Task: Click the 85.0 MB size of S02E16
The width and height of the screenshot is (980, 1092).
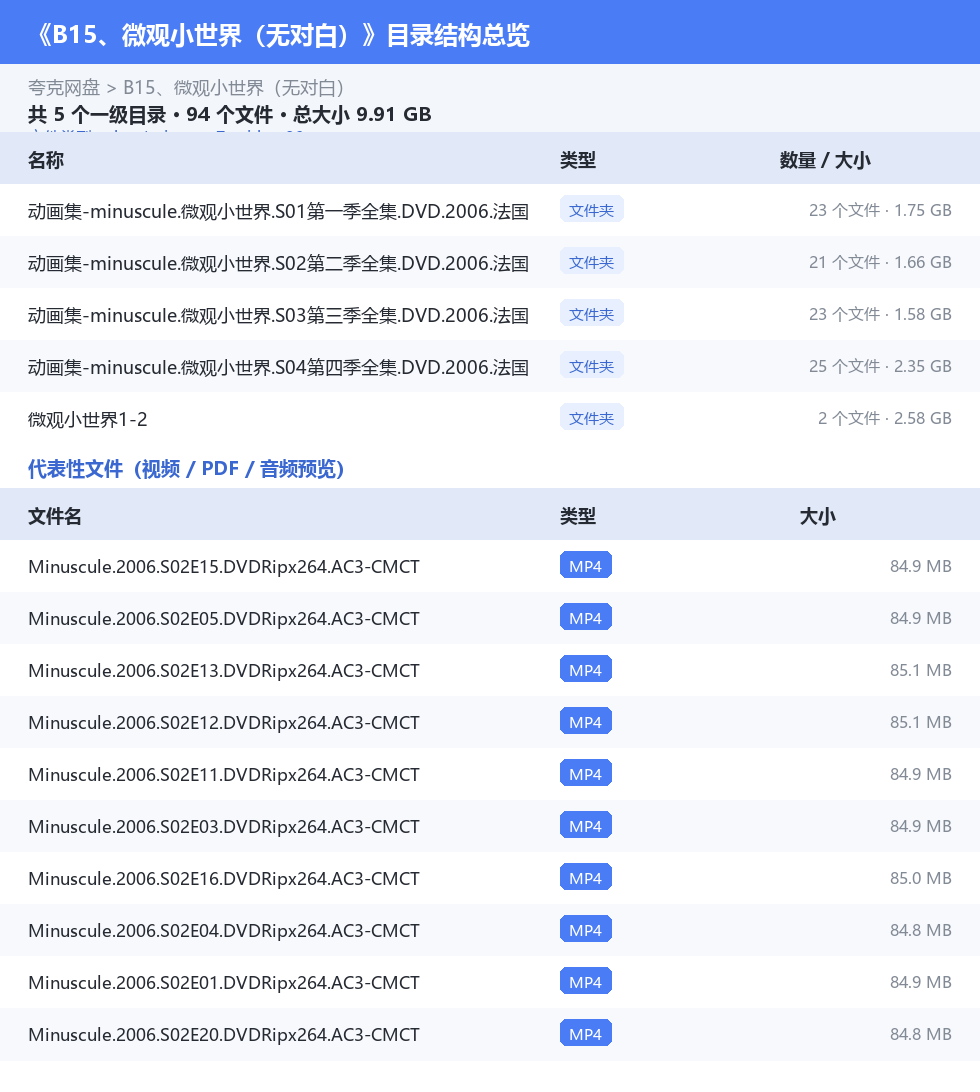Action: pyautogui.click(x=920, y=878)
